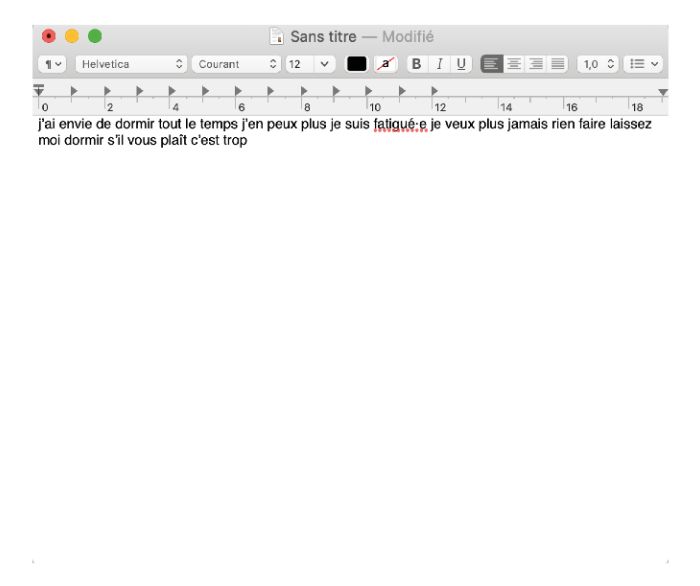700x586 pixels.
Task: Open the text background color button
Action: point(386,64)
